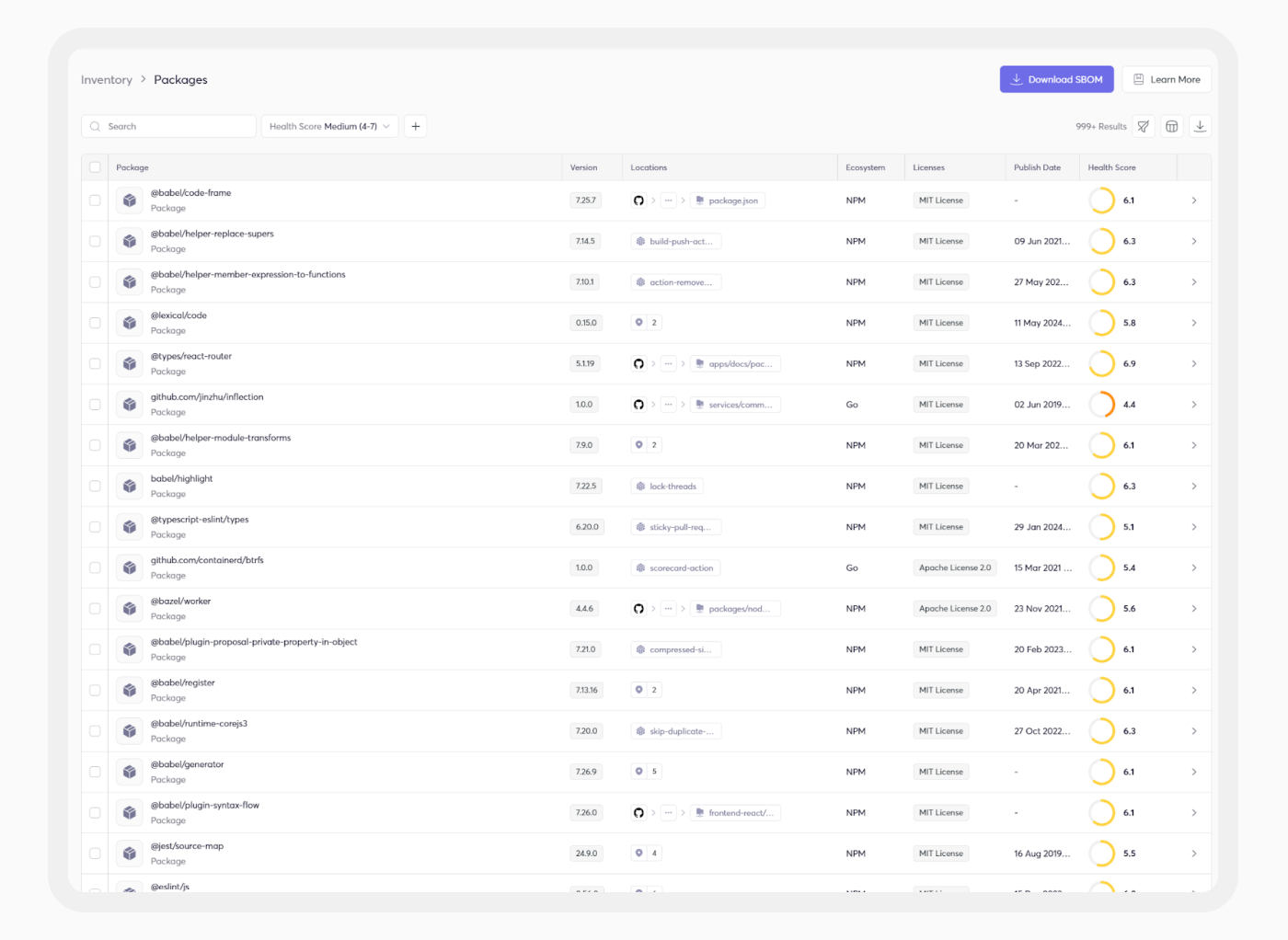Click the 4.4 health score ring for inflection

(1102, 404)
